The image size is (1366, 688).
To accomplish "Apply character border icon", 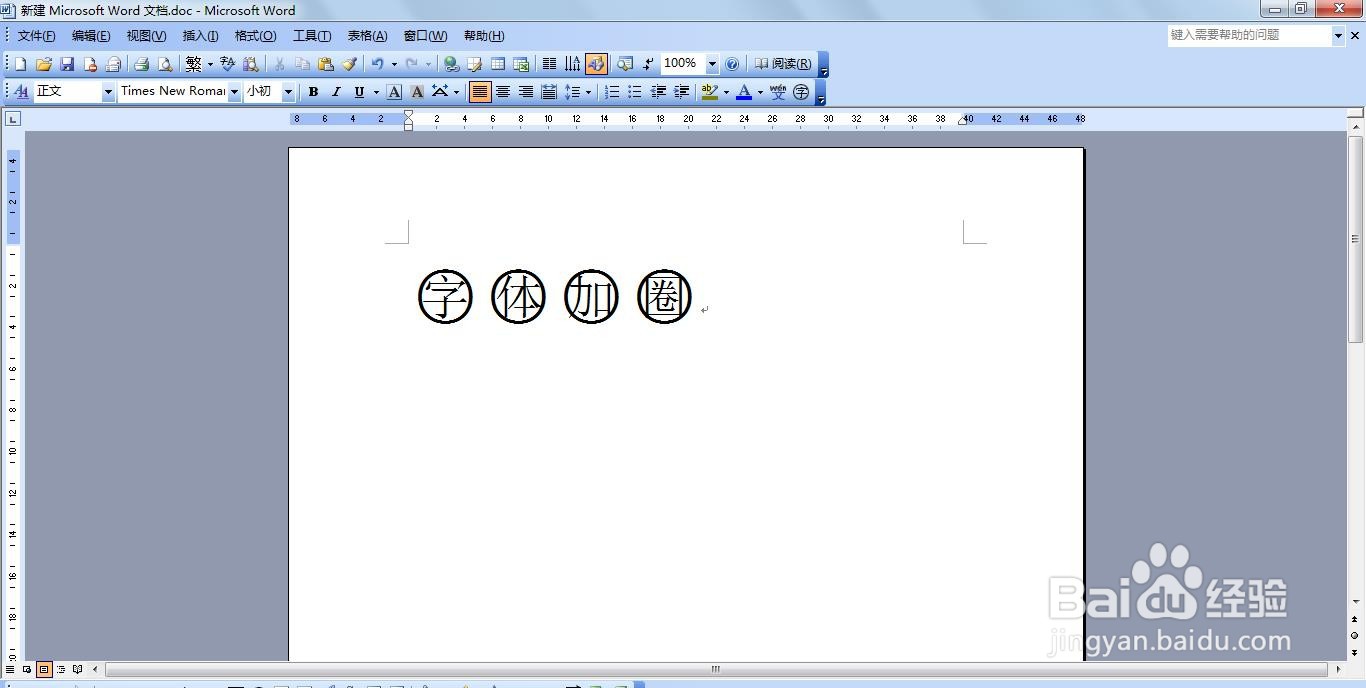I will pos(395,92).
